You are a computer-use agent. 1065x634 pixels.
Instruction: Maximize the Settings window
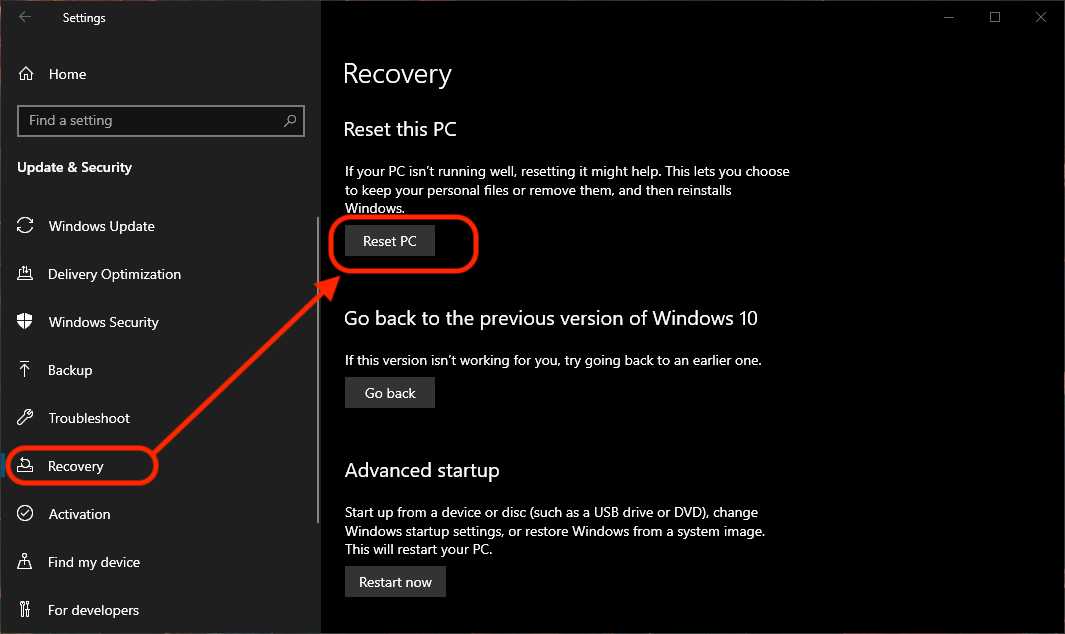pos(995,17)
